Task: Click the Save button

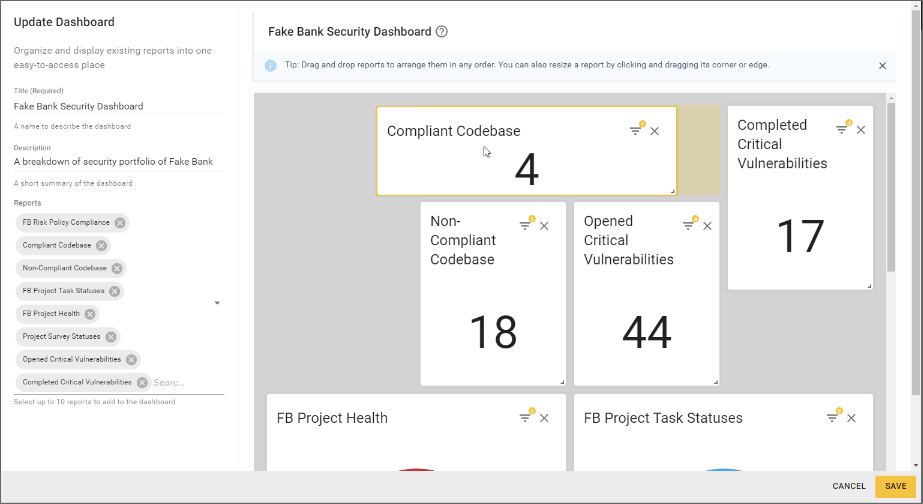Action: [895, 486]
